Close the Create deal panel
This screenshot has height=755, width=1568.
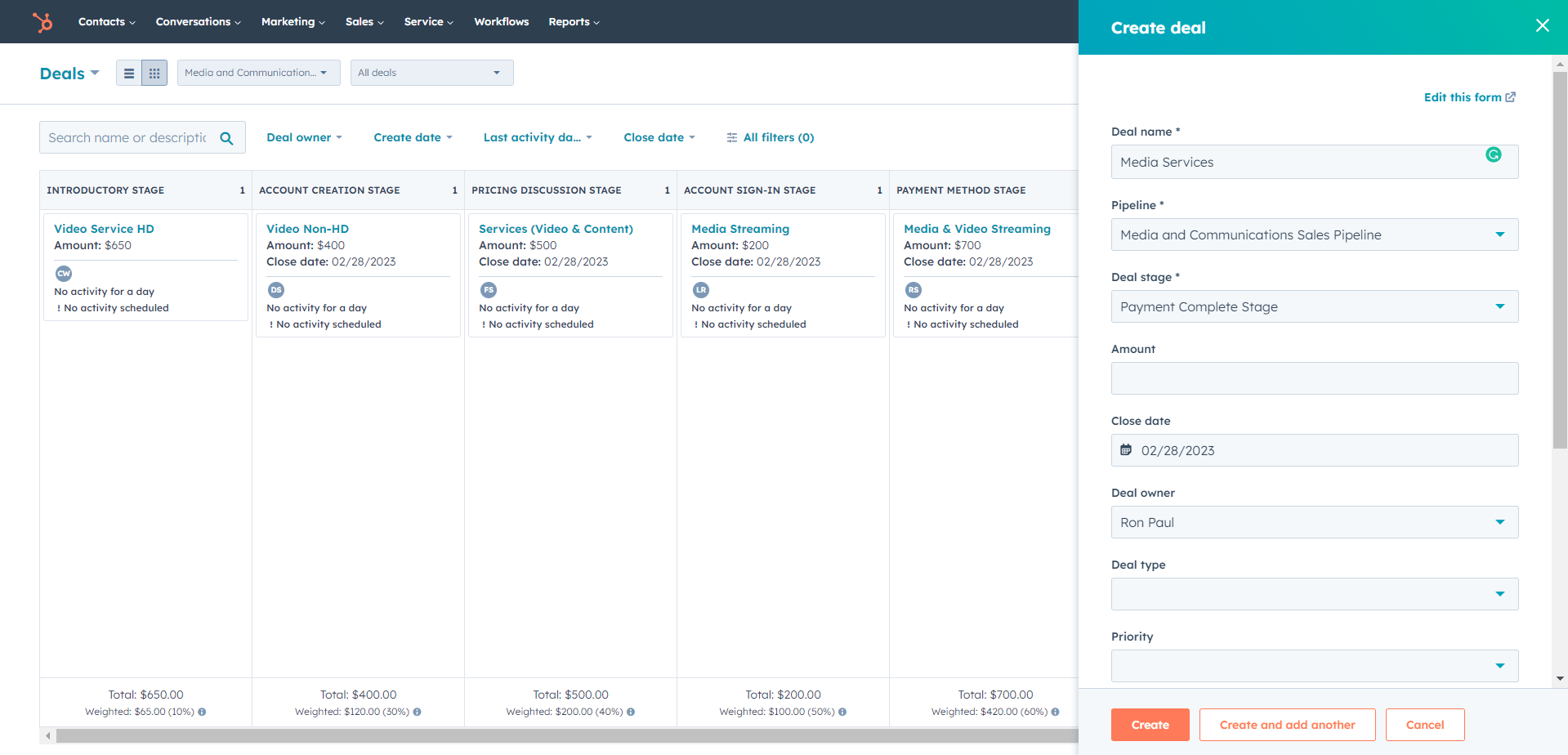pos(1542,25)
